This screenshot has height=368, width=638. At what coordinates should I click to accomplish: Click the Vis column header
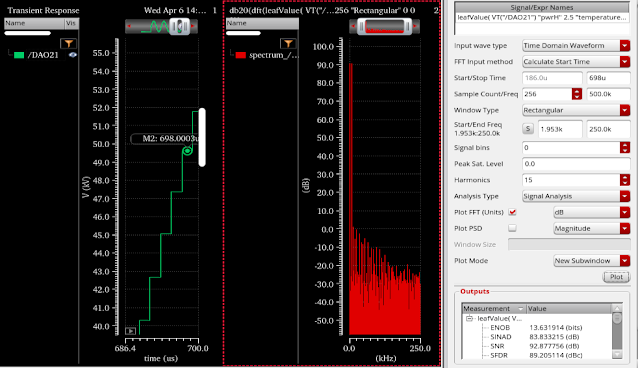(x=71, y=23)
